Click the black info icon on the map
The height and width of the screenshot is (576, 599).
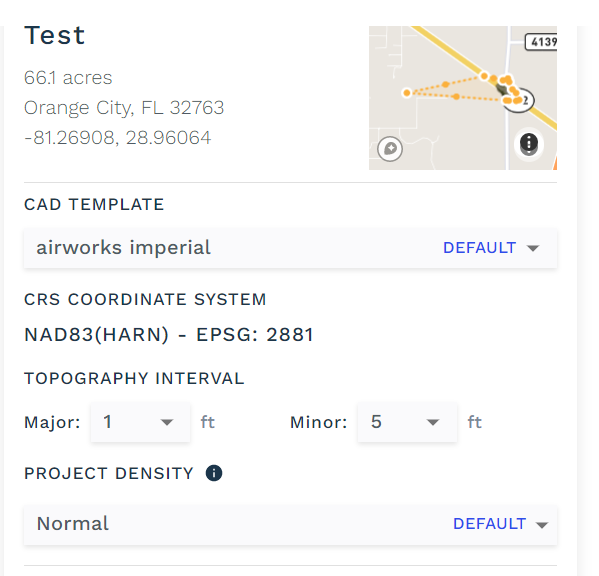(529, 144)
